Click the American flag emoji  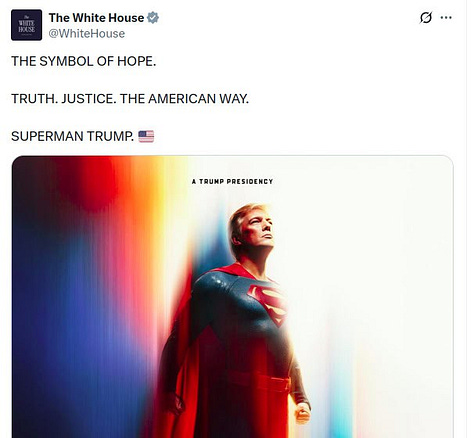[x=146, y=136]
